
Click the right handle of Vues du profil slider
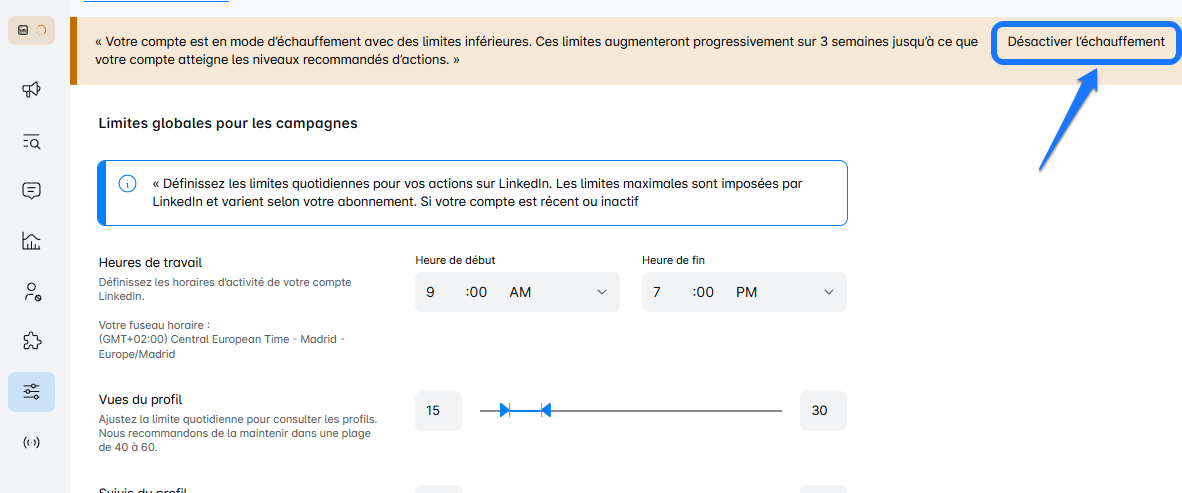tap(545, 410)
